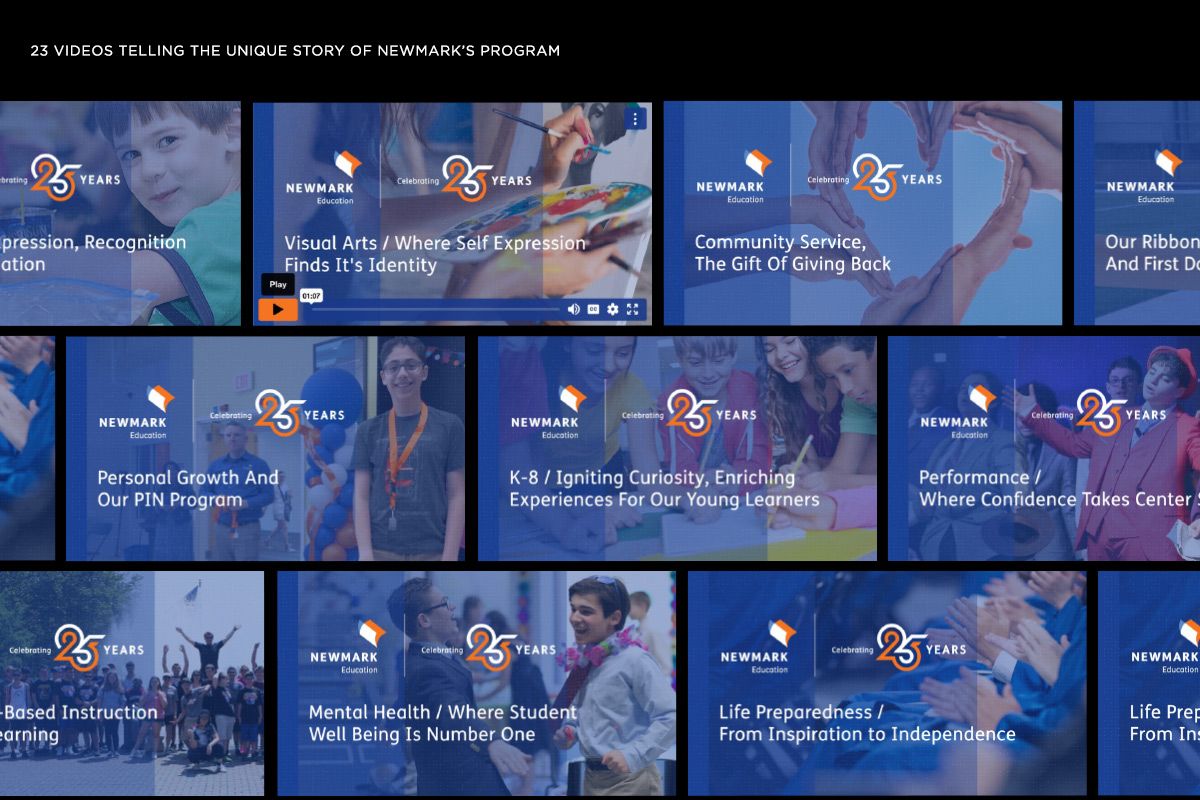Viewport: 1200px width, 800px height.
Task: Click Newmark Education logo on Community Service video
Action: tap(731, 177)
